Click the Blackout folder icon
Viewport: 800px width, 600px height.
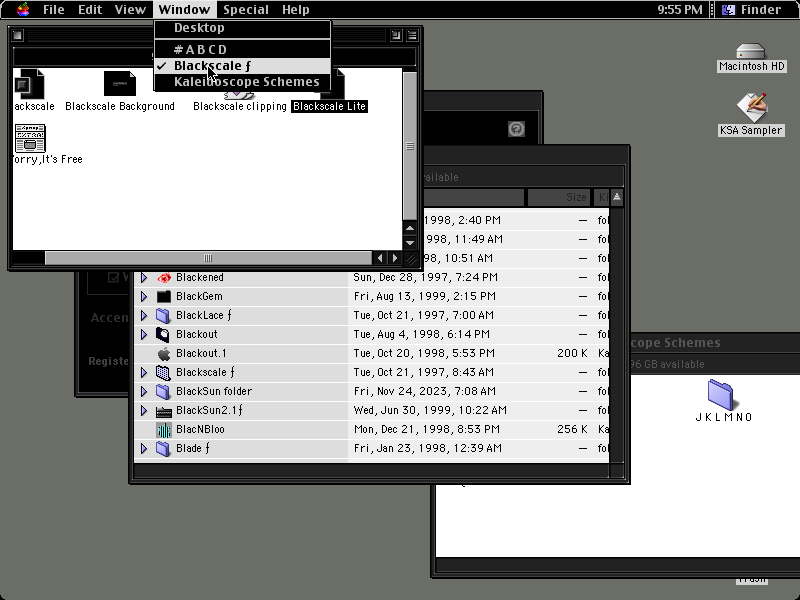coord(163,334)
